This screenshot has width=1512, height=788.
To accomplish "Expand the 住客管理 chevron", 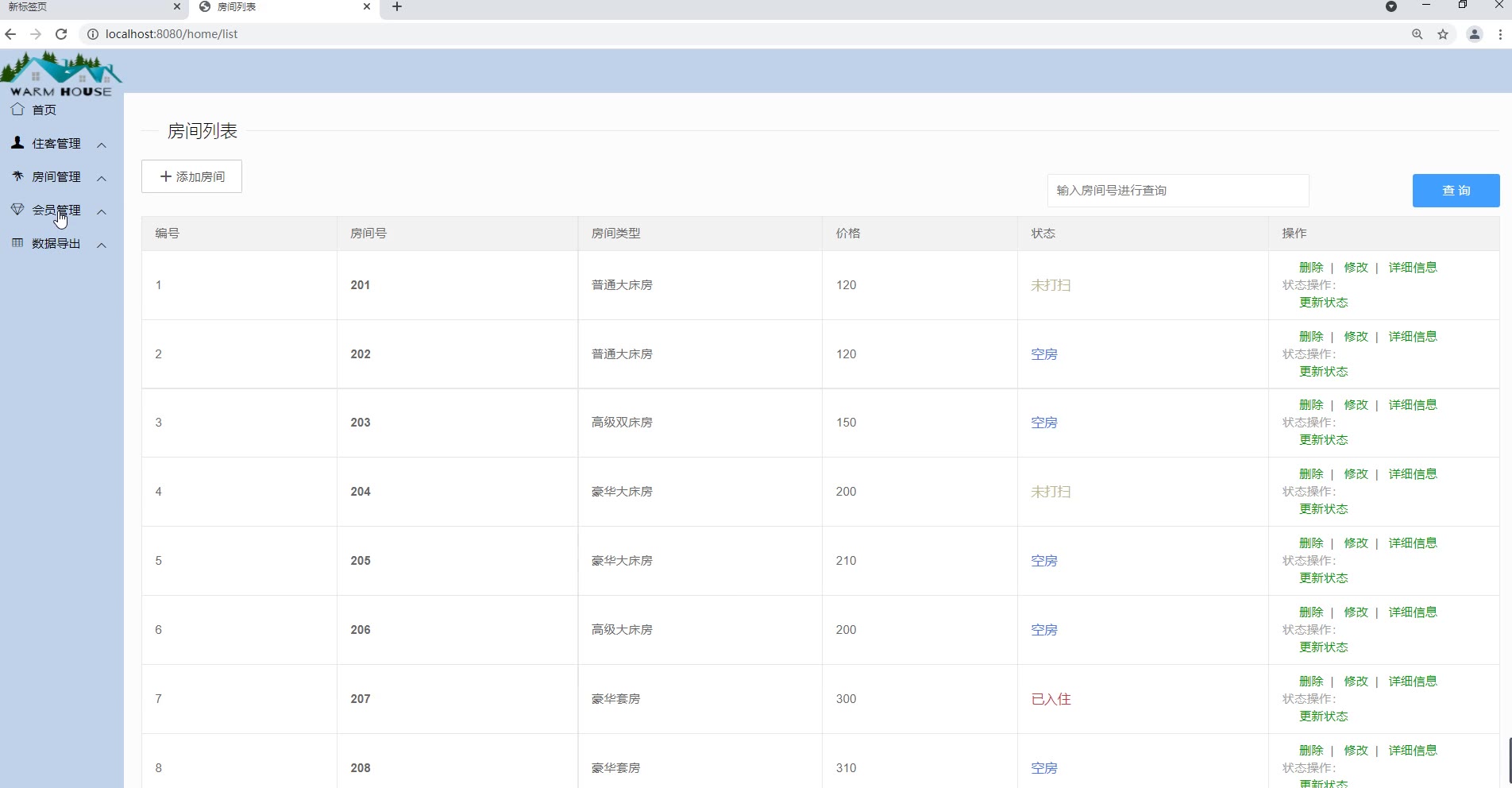I will tap(102, 145).
